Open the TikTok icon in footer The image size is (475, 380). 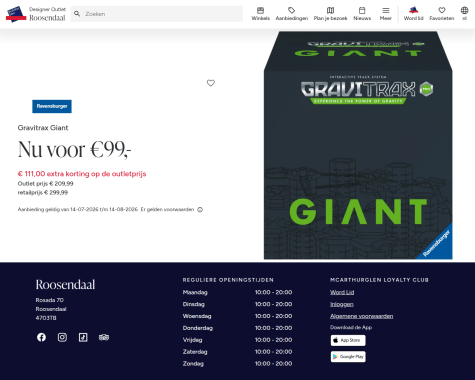pyautogui.click(x=83, y=337)
